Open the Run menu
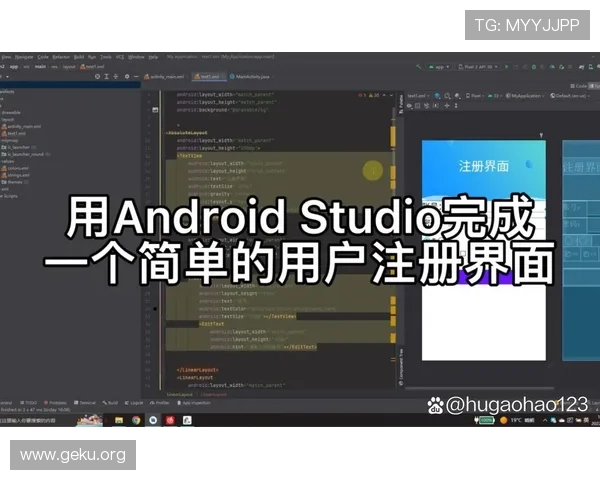The height and width of the screenshot is (480, 600). coord(92,57)
